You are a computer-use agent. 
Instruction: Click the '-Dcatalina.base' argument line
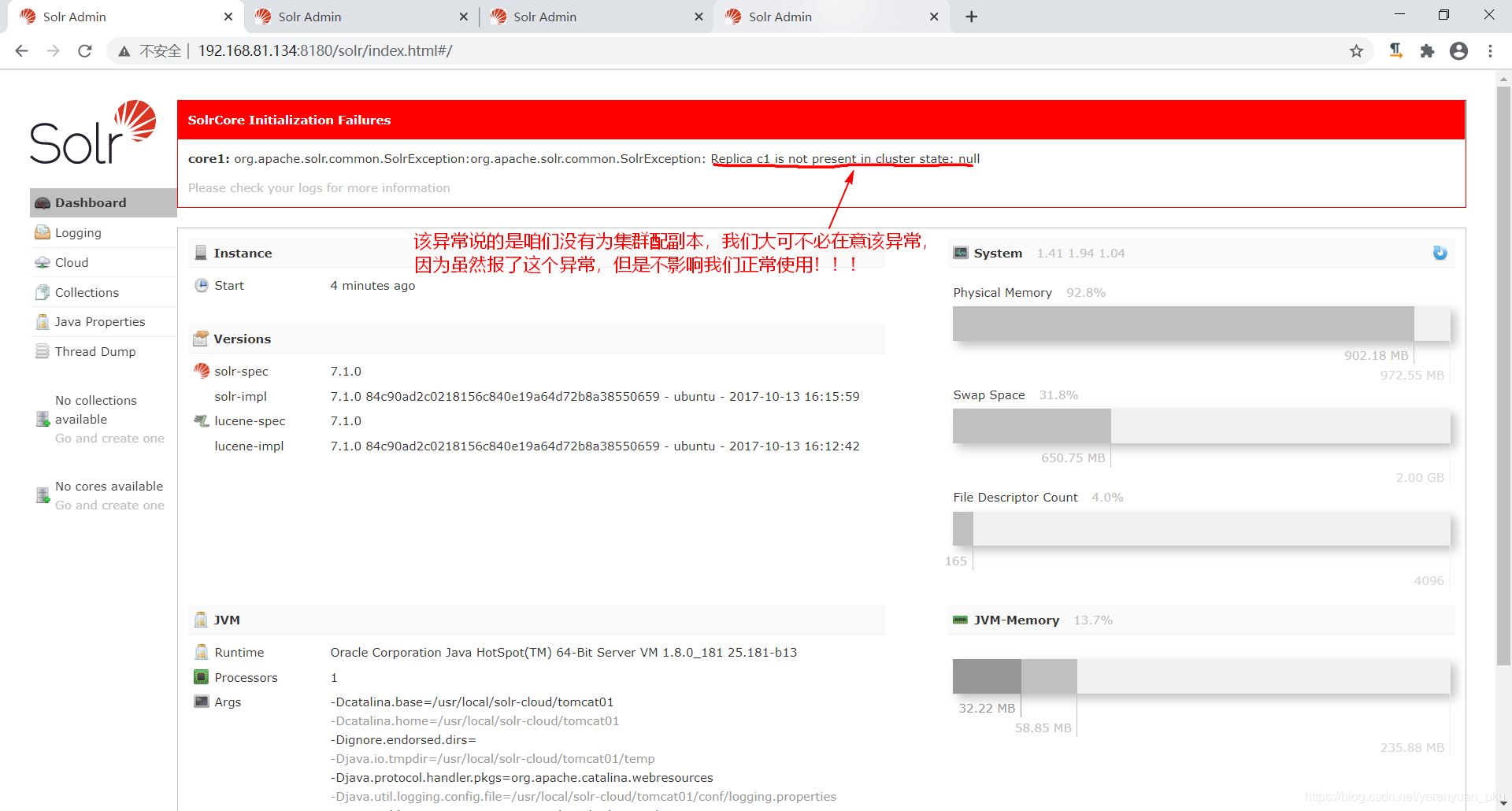(472, 702)
